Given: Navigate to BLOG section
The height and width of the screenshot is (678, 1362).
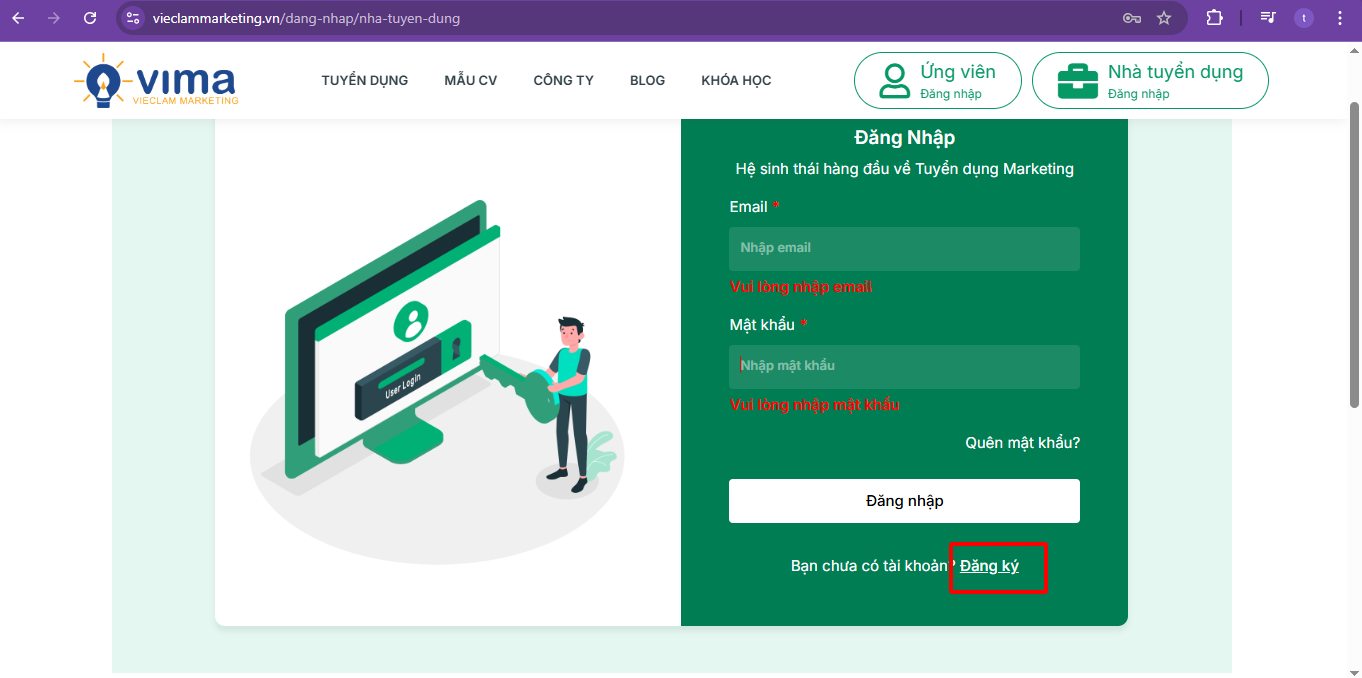Looking at the screenshot, I should pos(647,80).
